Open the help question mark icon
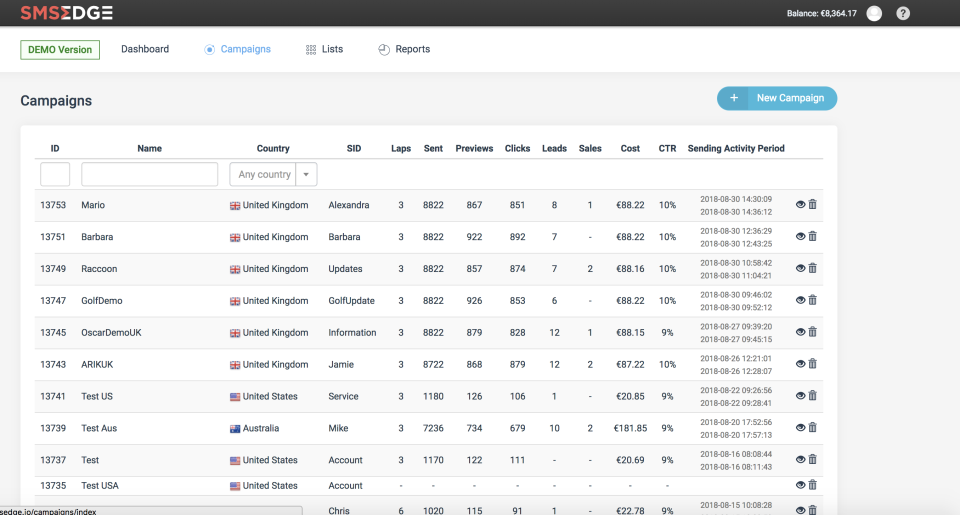 click(903, 13)
